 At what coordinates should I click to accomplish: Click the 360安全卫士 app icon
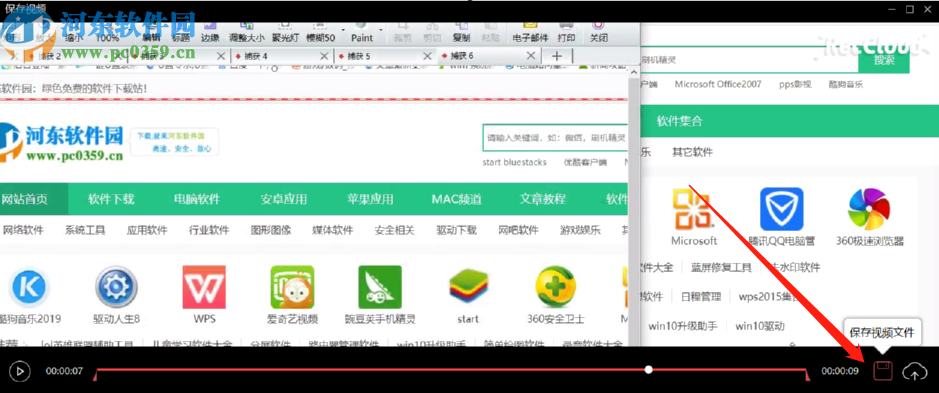pyautogui.click(x=555, y=287)
